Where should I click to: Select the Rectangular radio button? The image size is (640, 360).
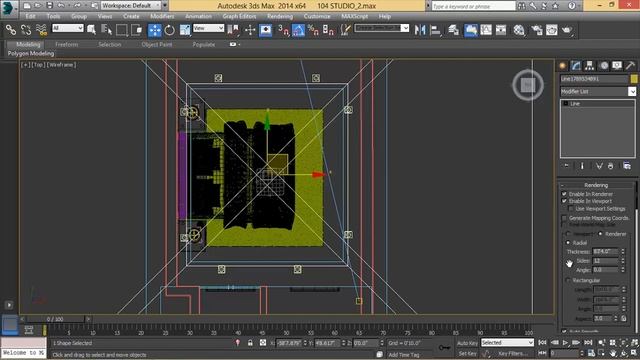(568, 280)
